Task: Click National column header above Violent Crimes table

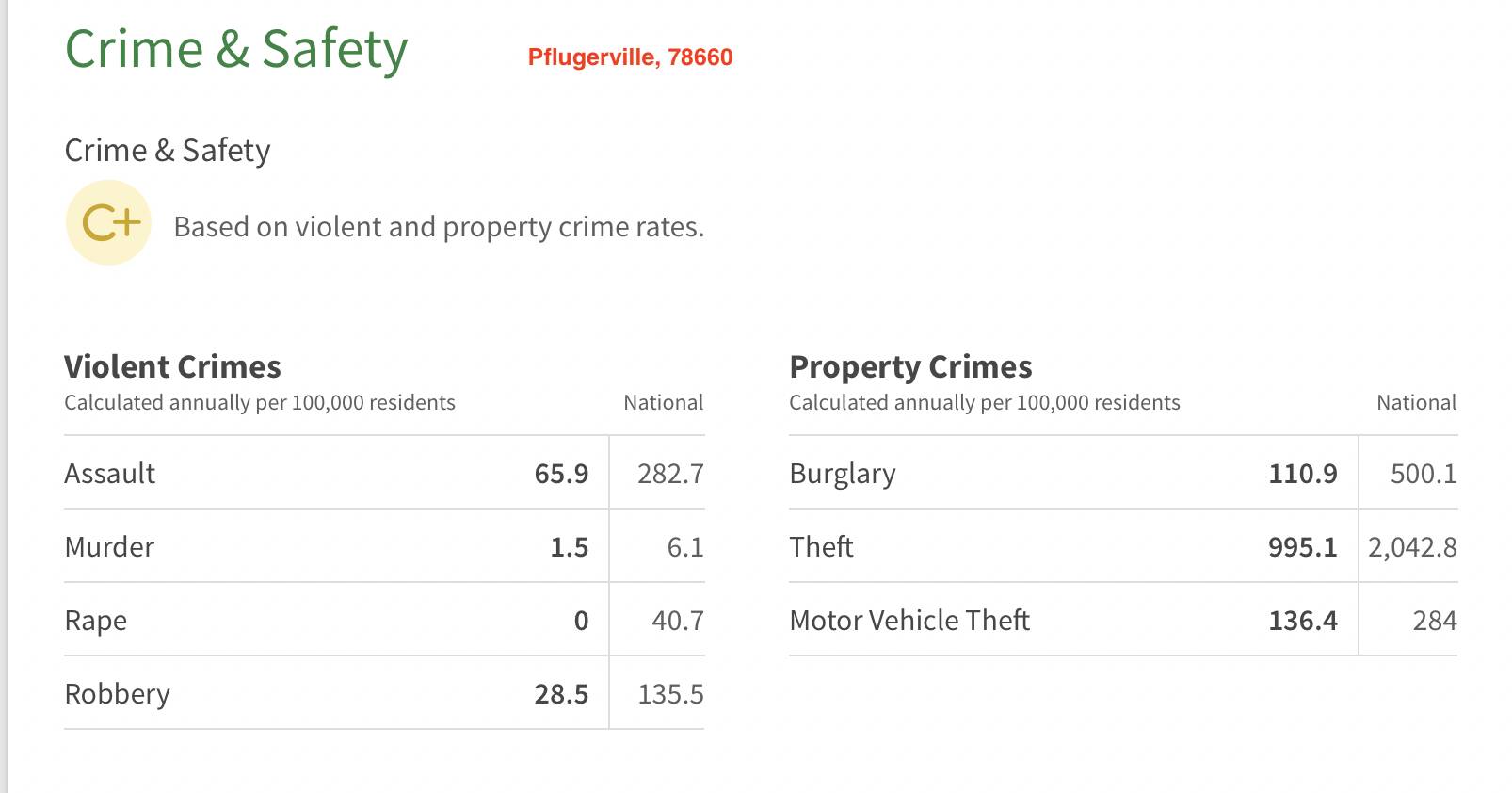Action: (663, 403)
